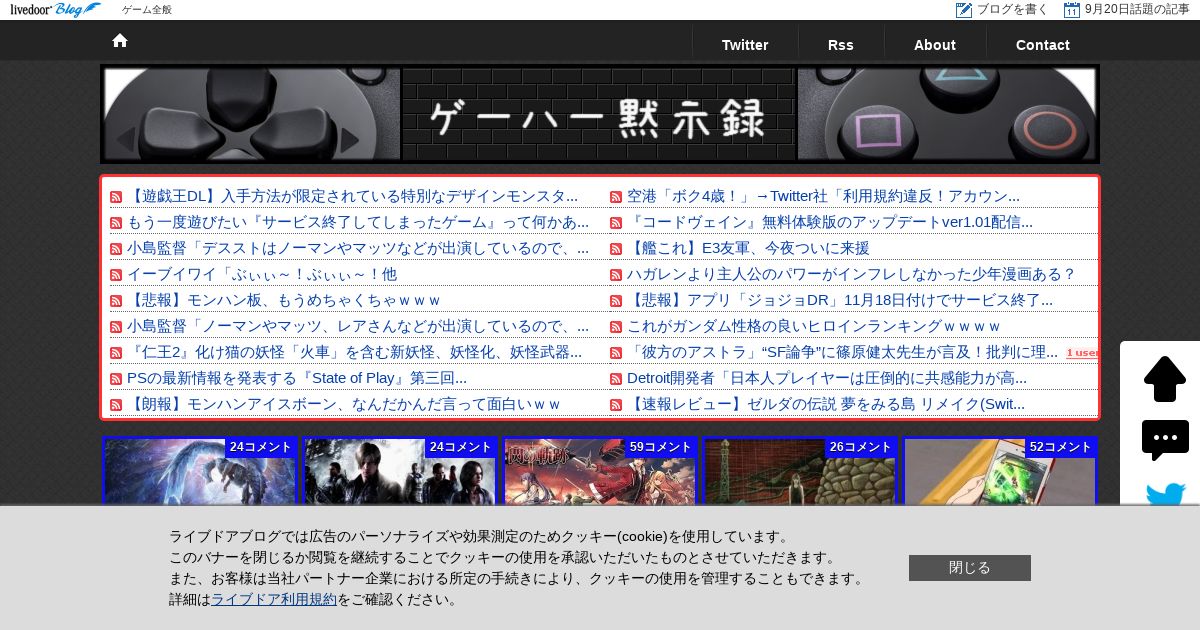Open comments via speech bubble icon
Viewport: 1200px width, 630px height.
1165,440
